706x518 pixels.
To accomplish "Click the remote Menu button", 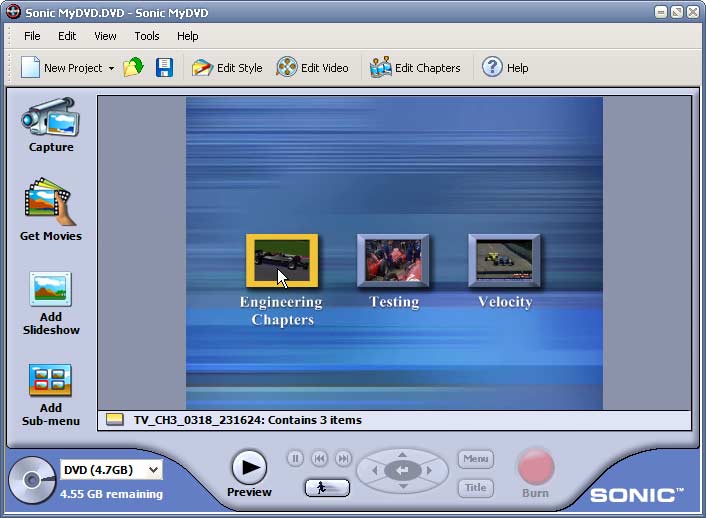I will (475, 459).
